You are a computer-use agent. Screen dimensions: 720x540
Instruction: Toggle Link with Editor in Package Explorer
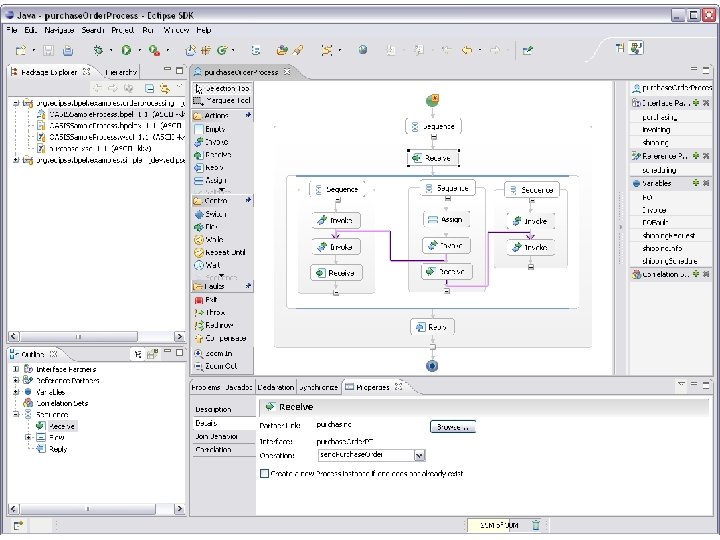pos(164,88)
